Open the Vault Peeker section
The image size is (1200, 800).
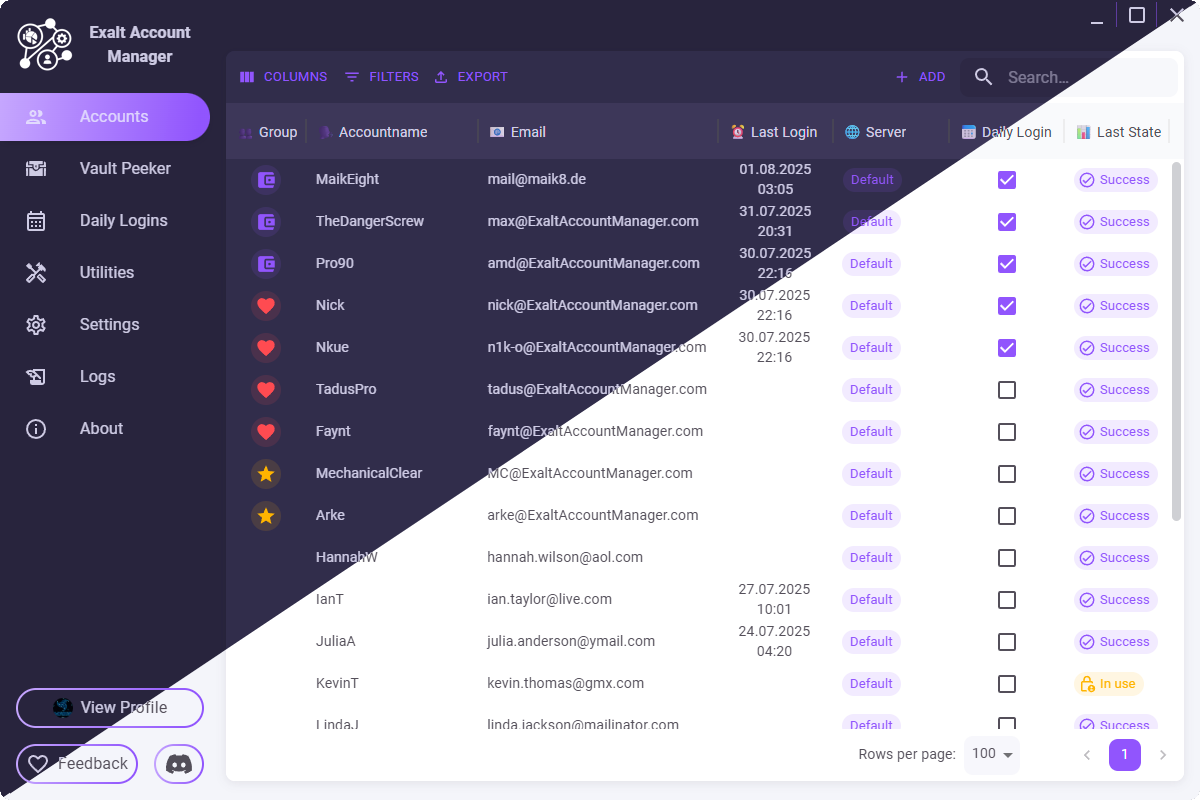(x=104, y=169)
